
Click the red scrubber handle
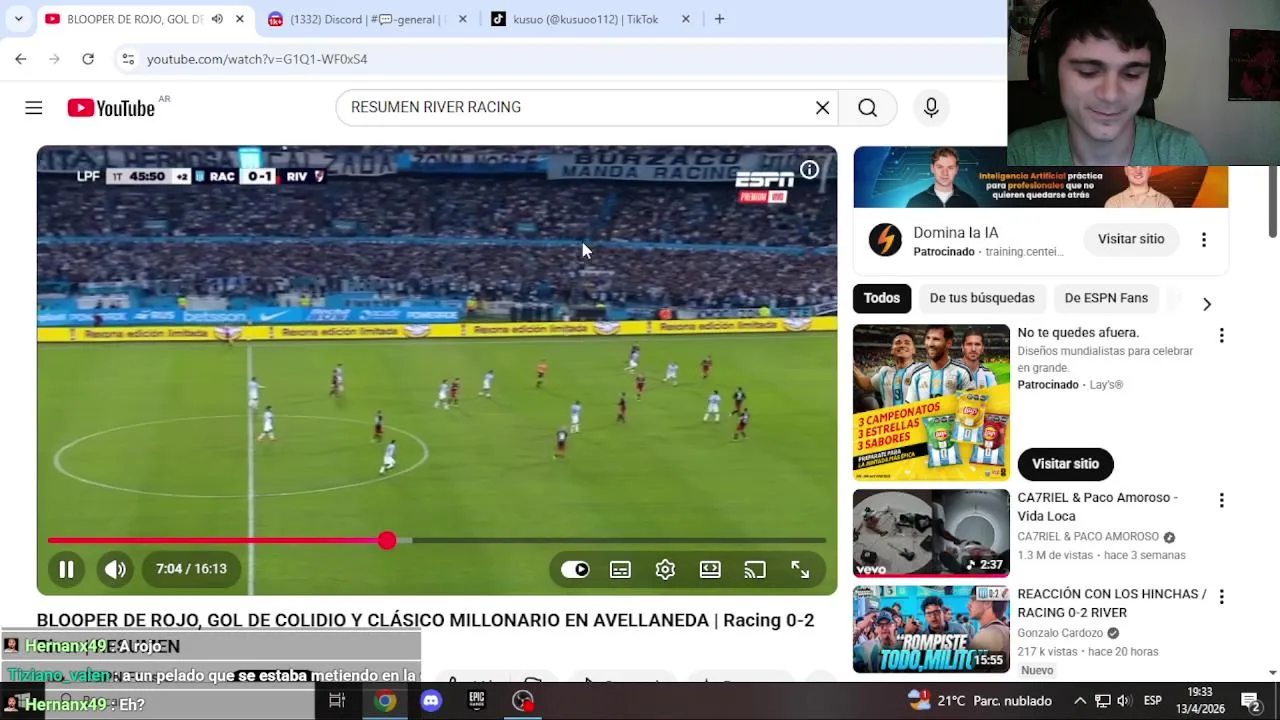pyautogui.click(x=387, y=540)
